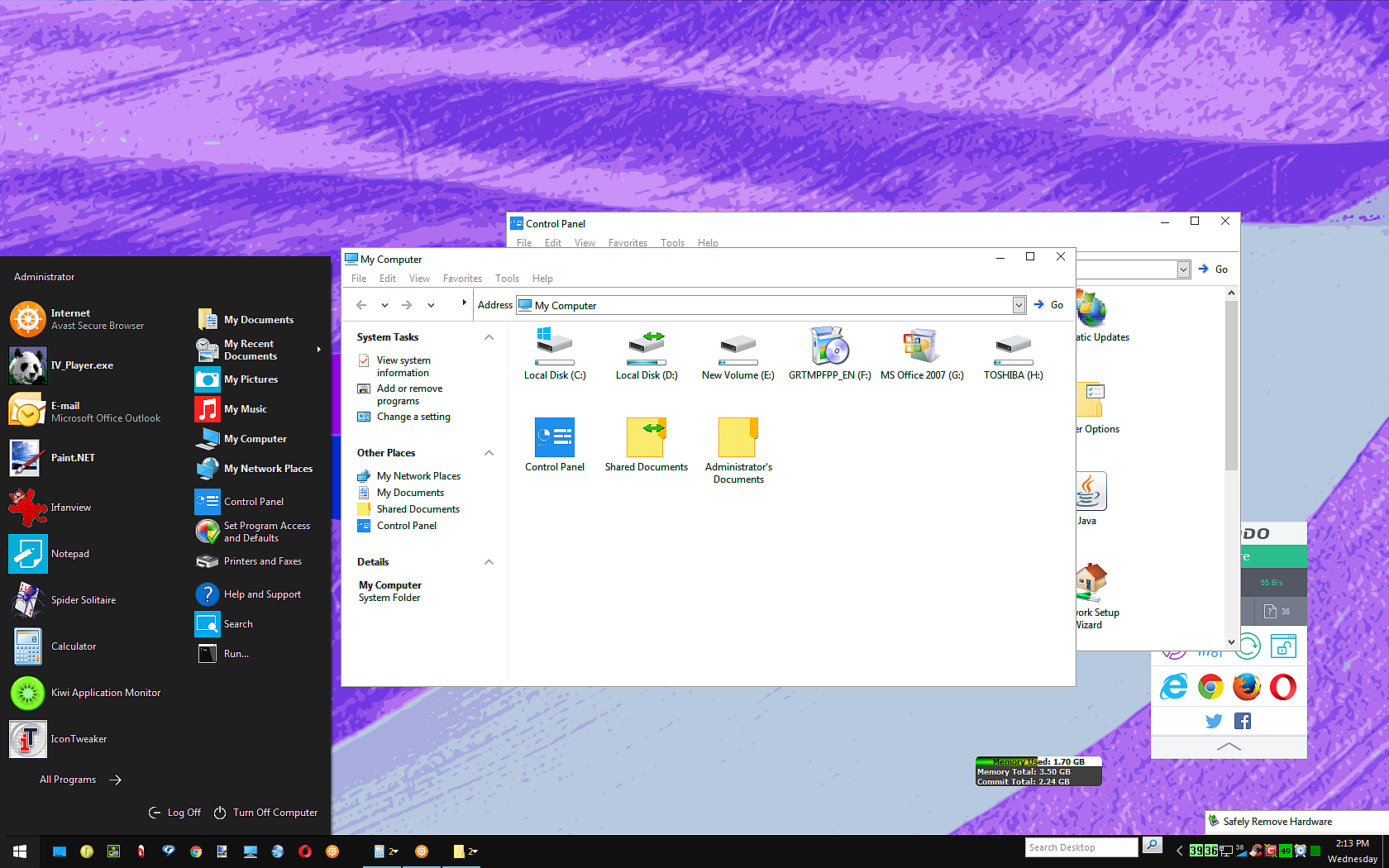Open the Address bar dropdown
Image resolution: width=1389 pixels, height=868 pixels.
(1019, 305)
